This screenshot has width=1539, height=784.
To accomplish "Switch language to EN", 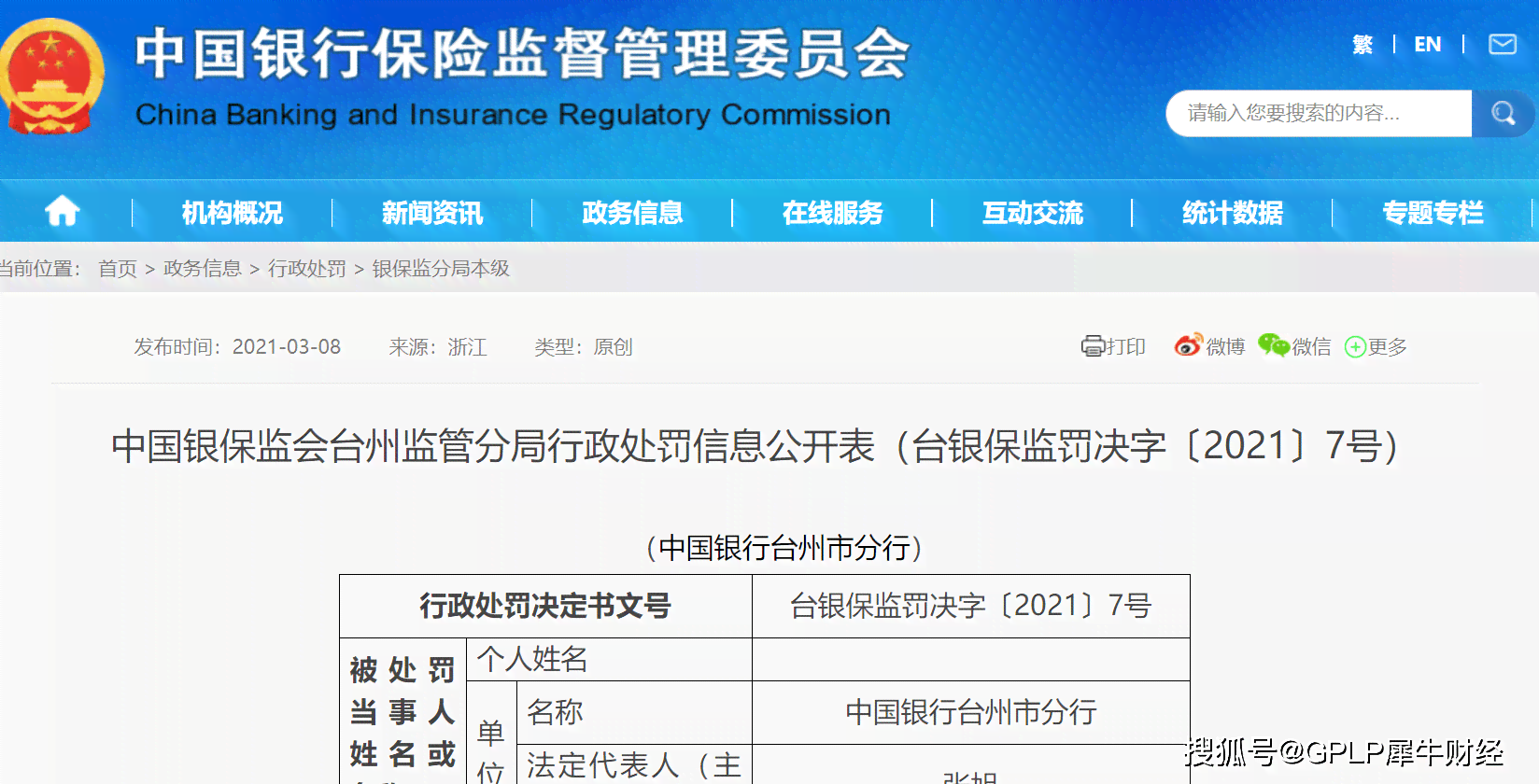I will [1428, 44].
